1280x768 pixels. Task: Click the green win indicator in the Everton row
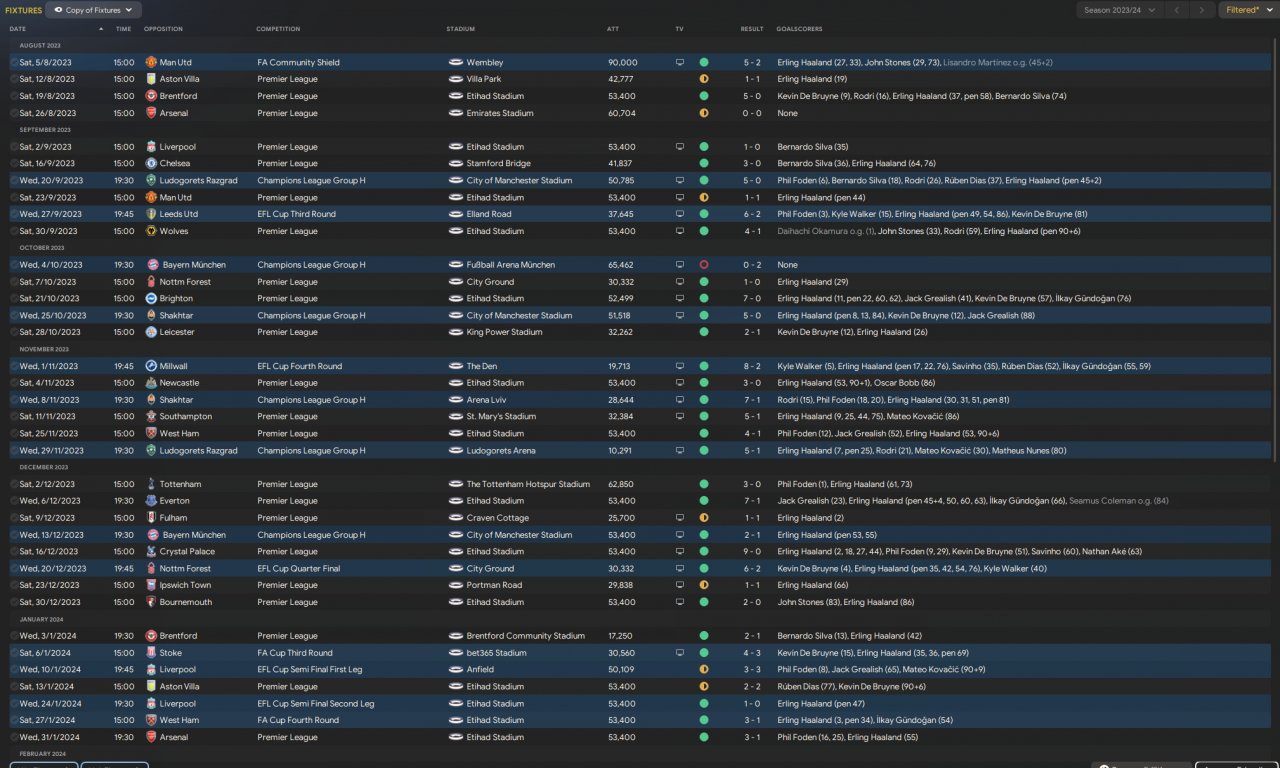(x=704, y=501)
